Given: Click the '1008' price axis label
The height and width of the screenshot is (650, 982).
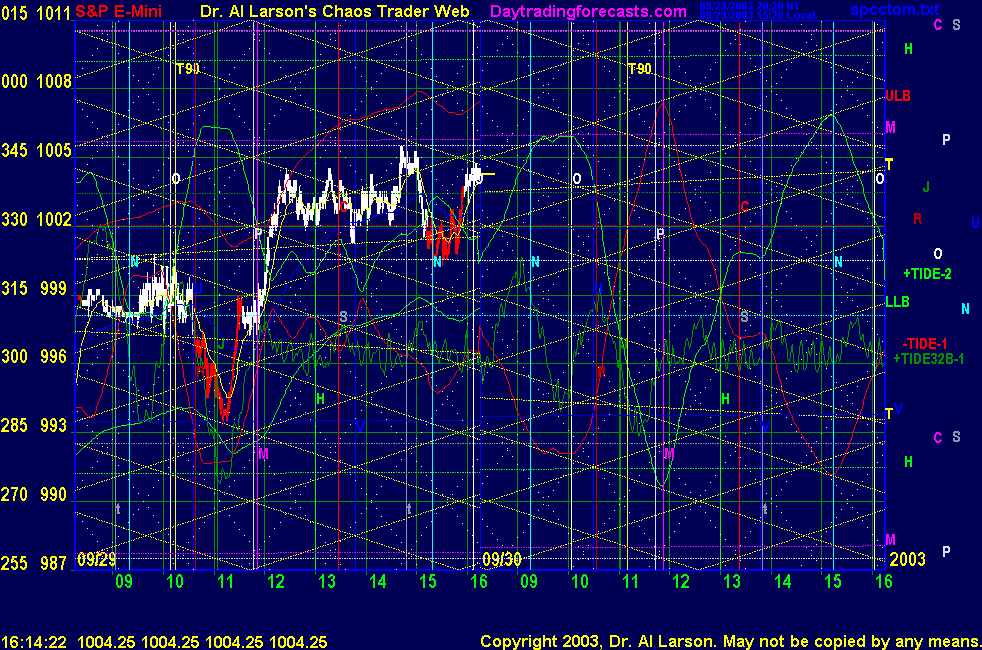Looking at the screenshot, I should pos(54,81).
